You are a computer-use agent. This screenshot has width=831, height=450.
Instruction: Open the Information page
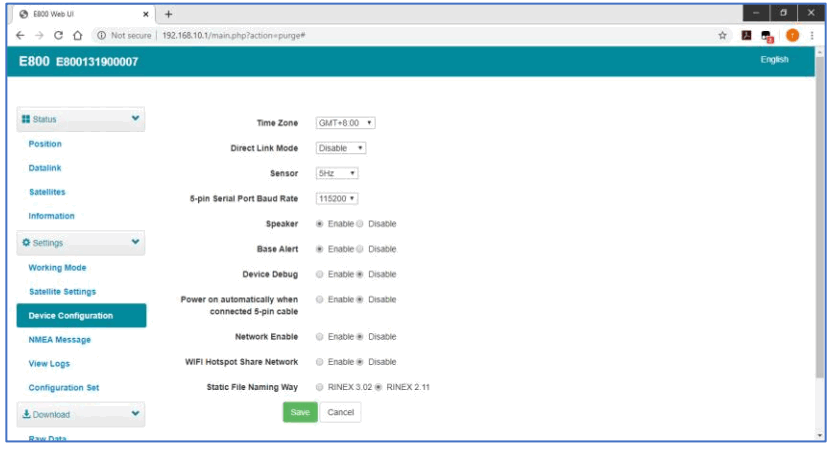(x=51, y=216)
